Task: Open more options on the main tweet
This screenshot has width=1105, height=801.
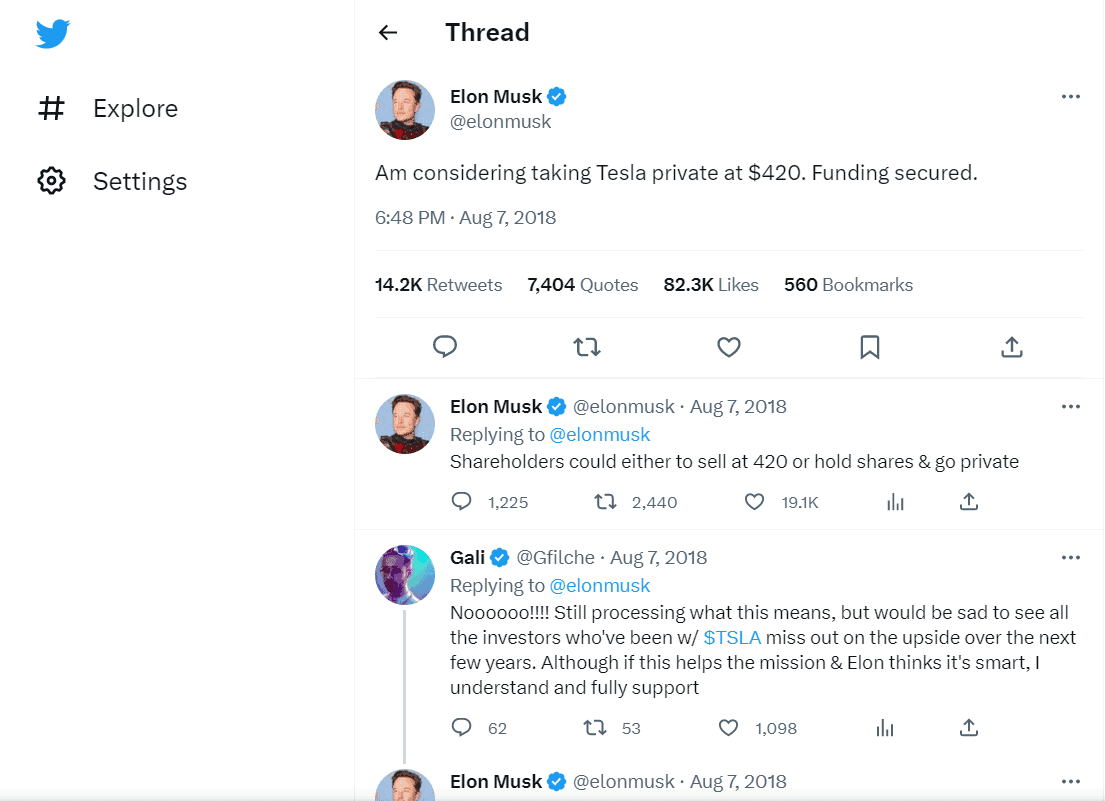Action: tap(1071, 97)
